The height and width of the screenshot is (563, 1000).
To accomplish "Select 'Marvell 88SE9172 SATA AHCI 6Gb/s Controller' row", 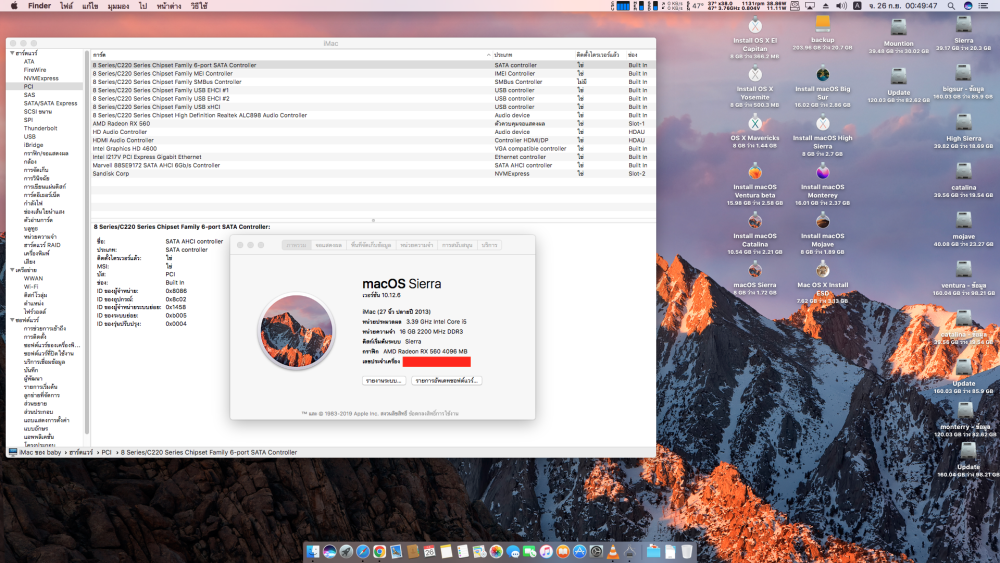I will pos(373,165).
